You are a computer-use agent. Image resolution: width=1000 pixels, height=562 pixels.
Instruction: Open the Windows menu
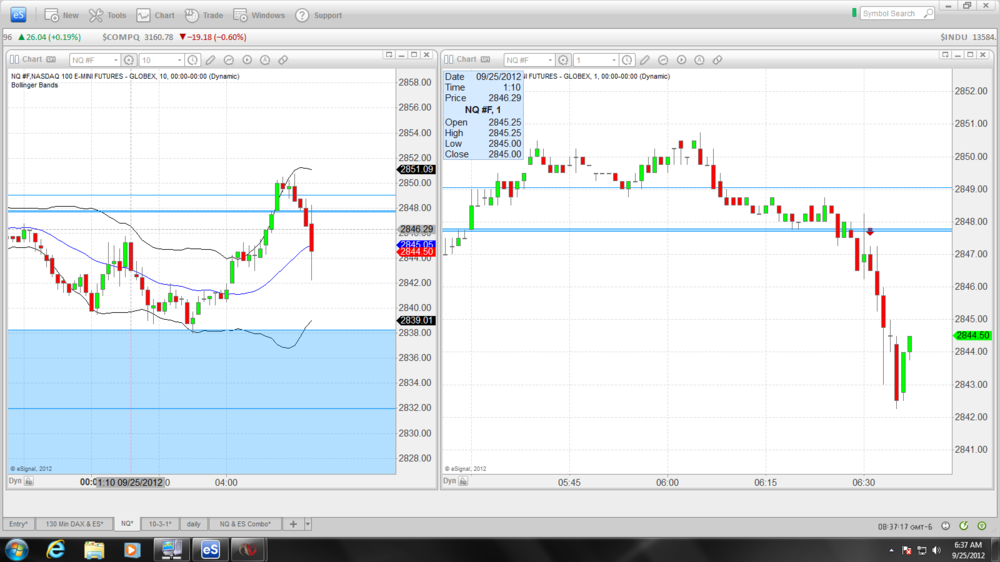point(258,15)
